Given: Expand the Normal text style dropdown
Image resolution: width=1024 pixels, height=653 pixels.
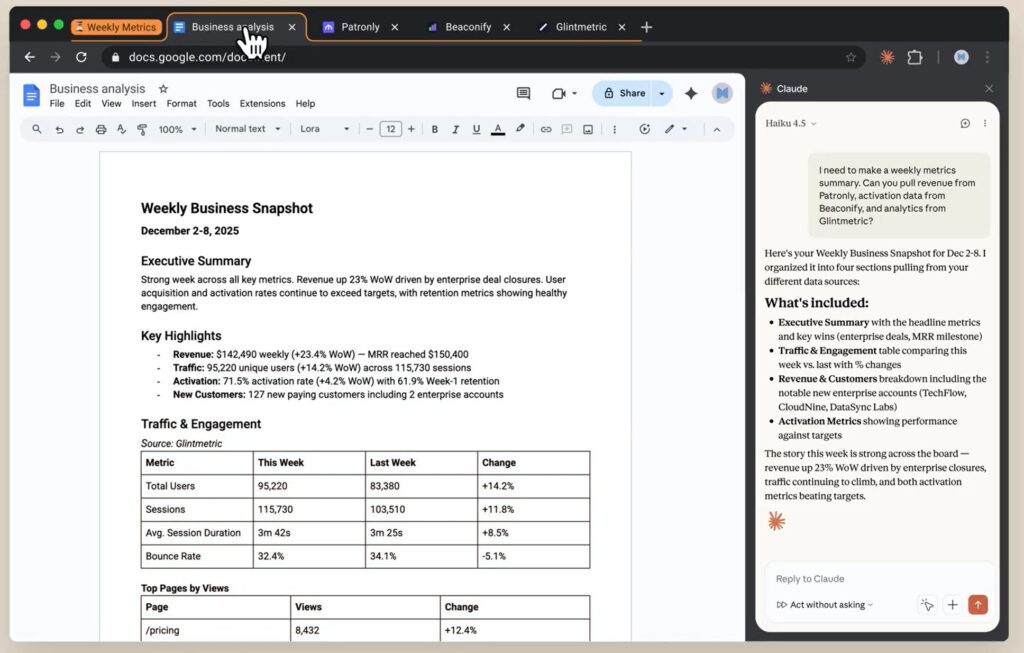Looking at the screenshot, I should point(246,129).
